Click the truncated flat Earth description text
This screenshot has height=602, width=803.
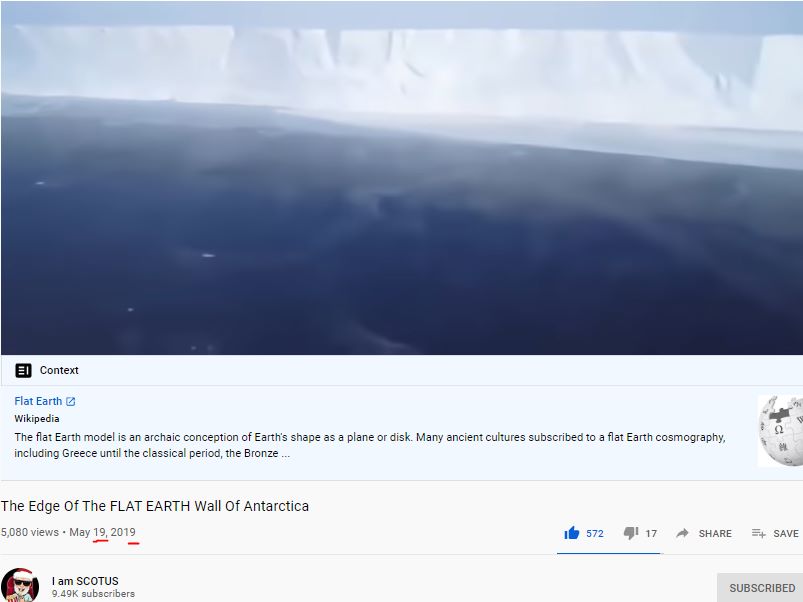pos(370,445)
